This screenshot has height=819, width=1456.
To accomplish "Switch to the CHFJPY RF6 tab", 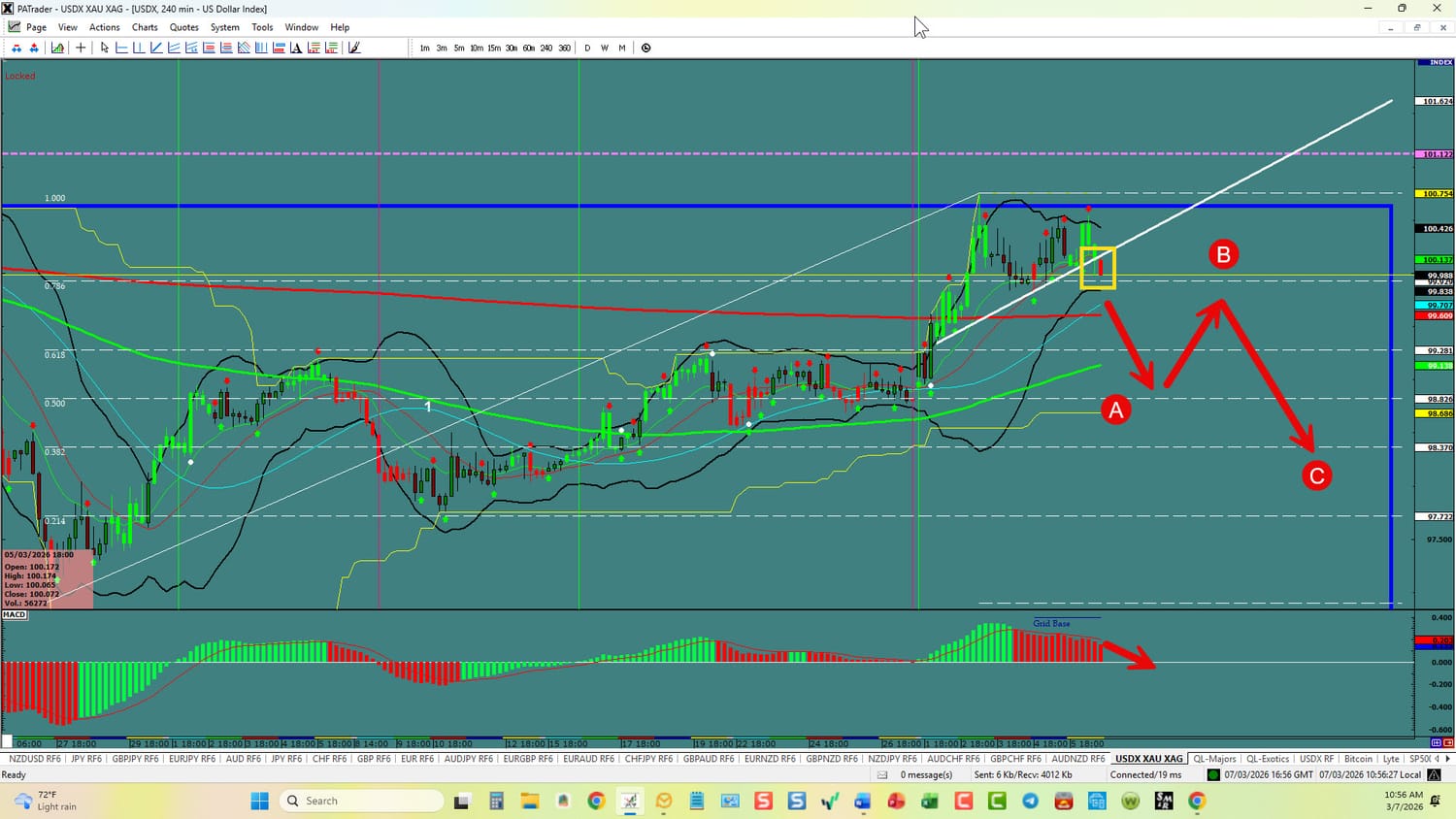I will pos(648,759).
